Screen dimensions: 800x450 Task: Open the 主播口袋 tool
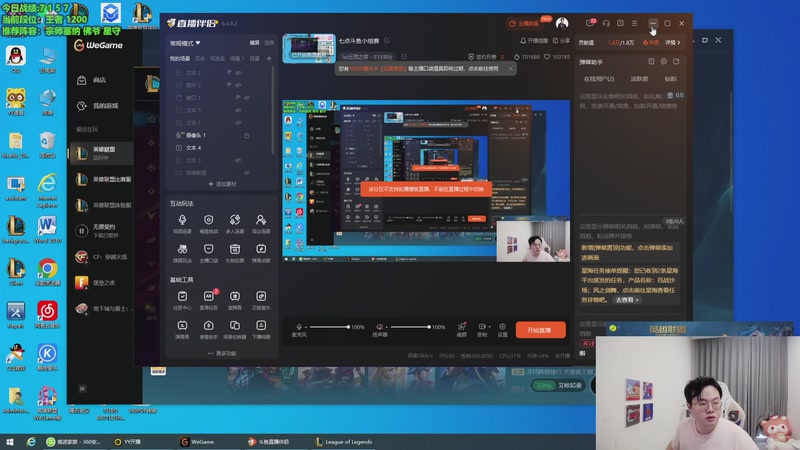click(x=208, y=253)
